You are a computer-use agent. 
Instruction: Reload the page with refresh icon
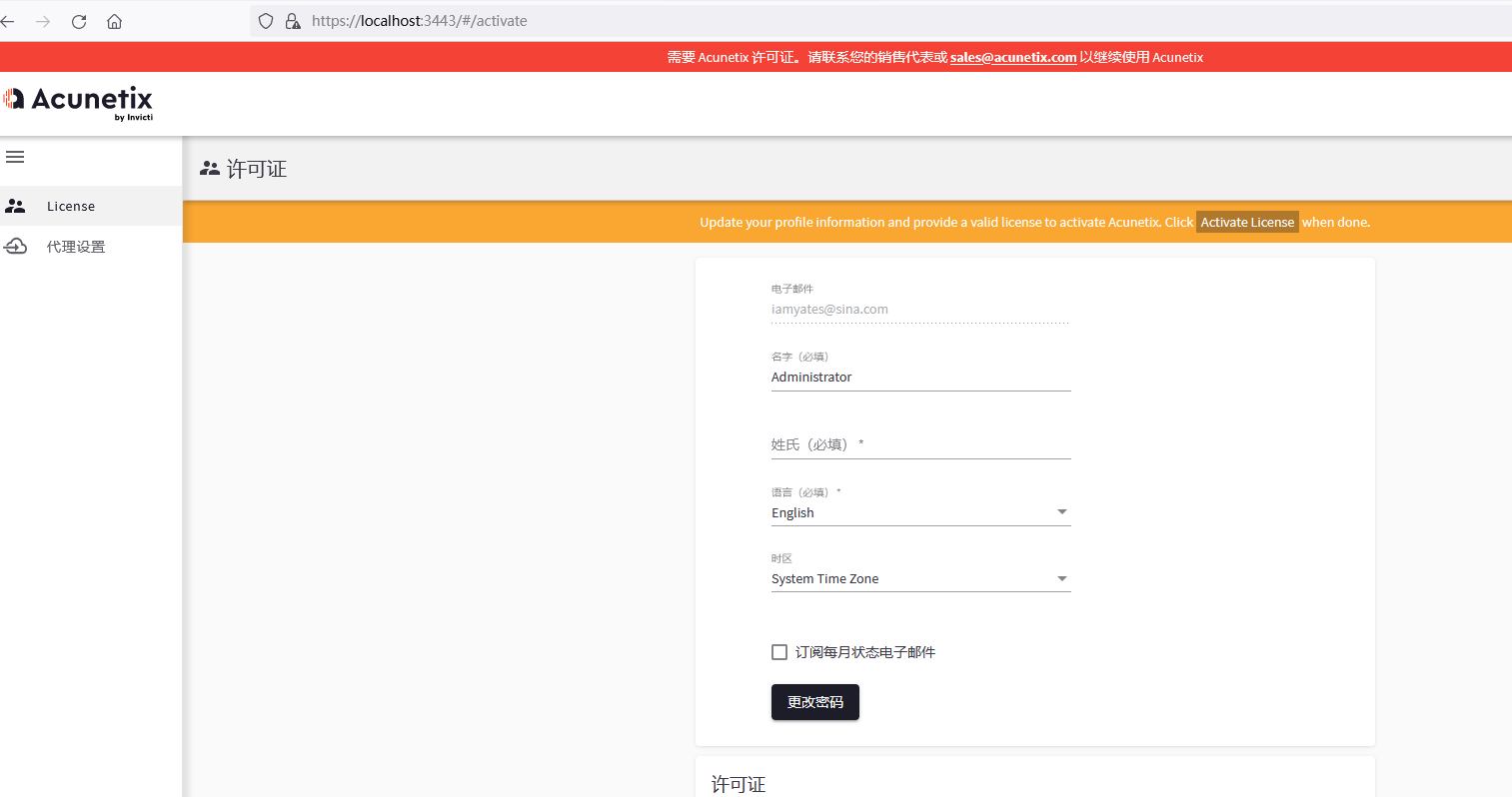(x=79, y=21)
